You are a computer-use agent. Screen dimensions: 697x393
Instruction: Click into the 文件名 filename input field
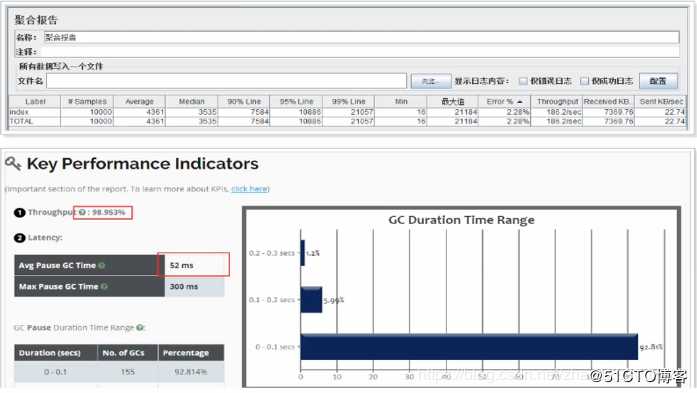(227, 81)
